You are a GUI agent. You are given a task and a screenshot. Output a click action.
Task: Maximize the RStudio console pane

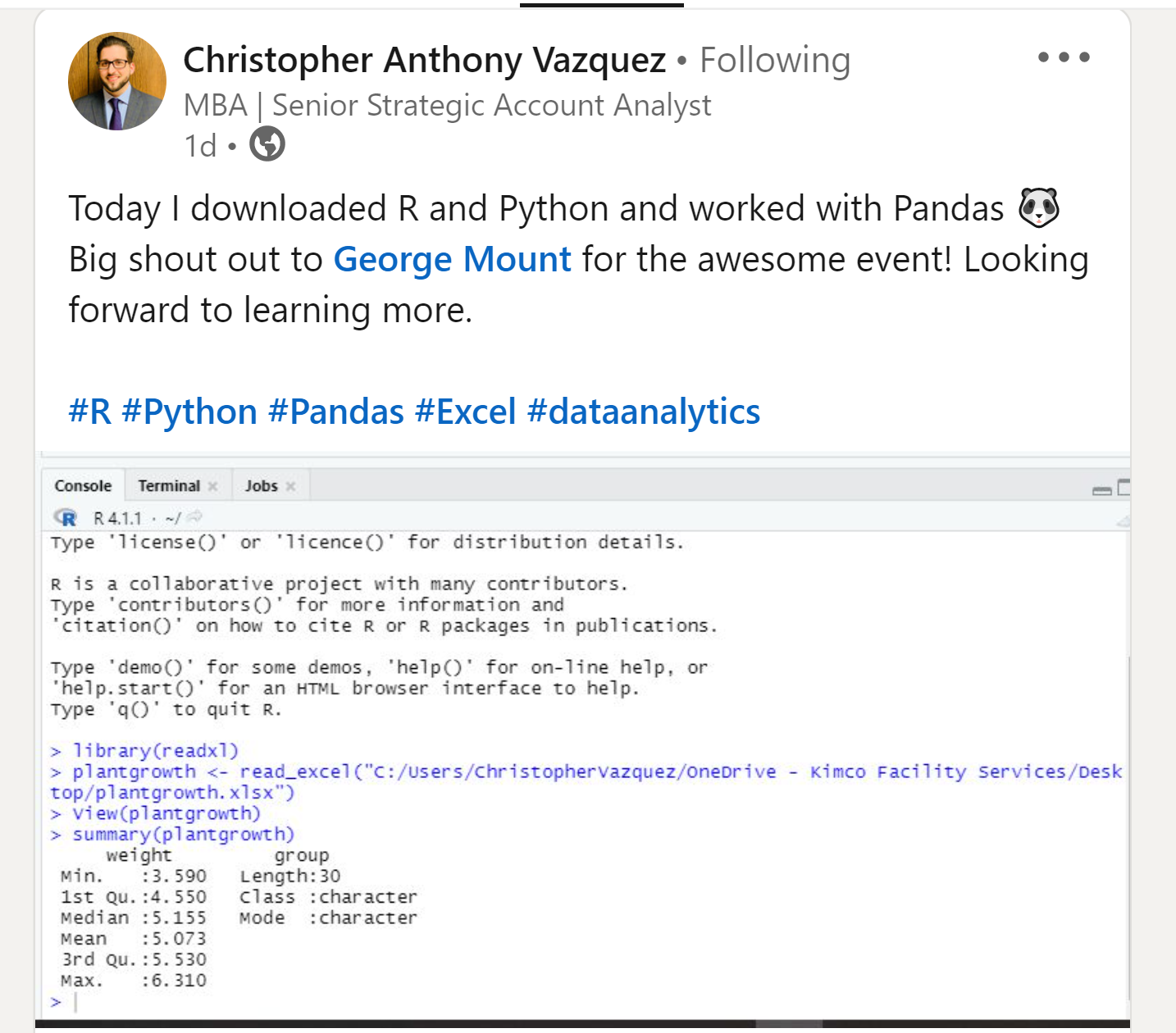(1124, 487)
